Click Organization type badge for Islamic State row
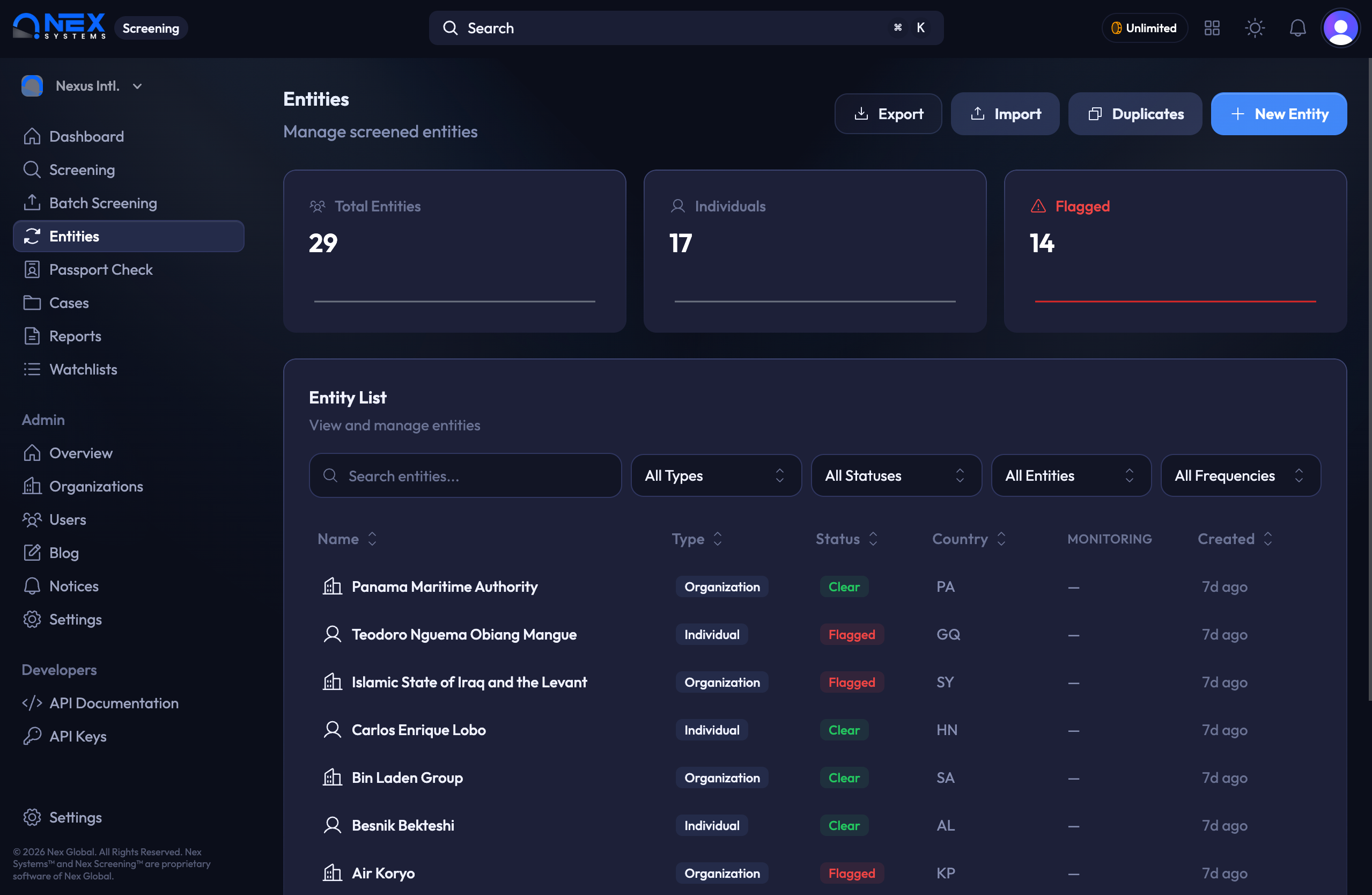Image resolution: width=1372 pixels, height=895 pixels. 722,682
